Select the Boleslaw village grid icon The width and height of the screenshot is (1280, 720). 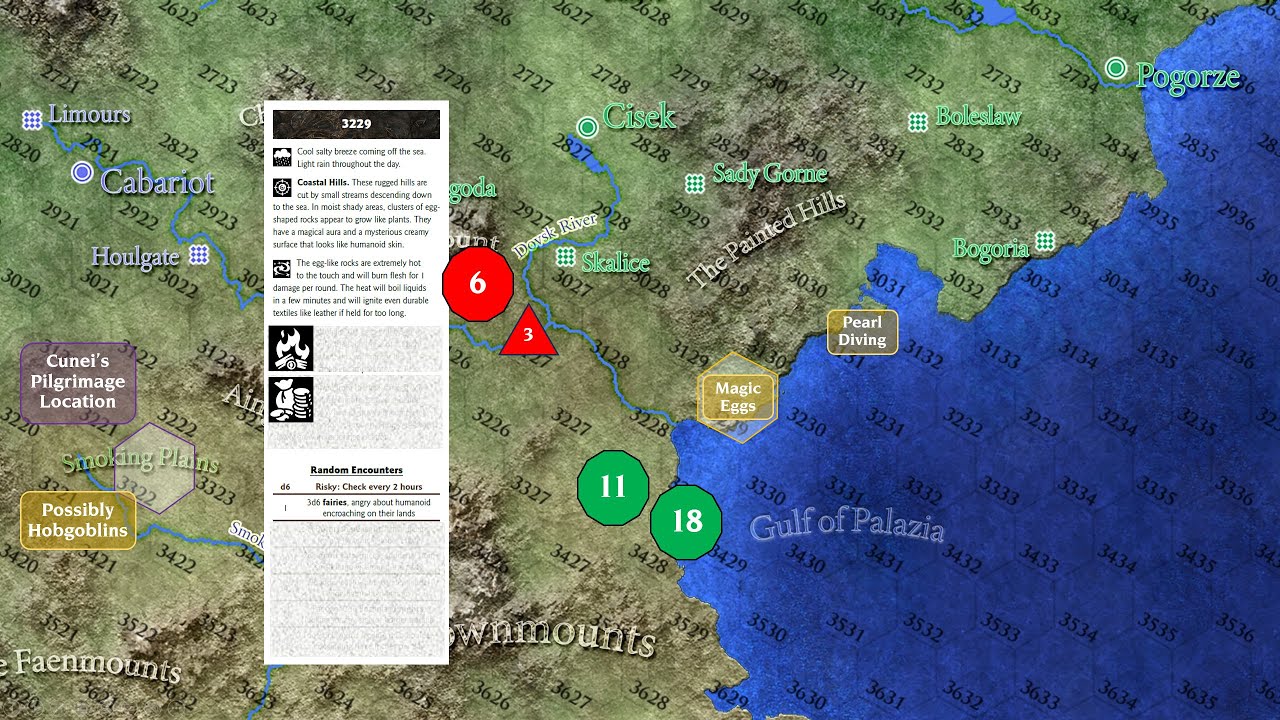918,122
